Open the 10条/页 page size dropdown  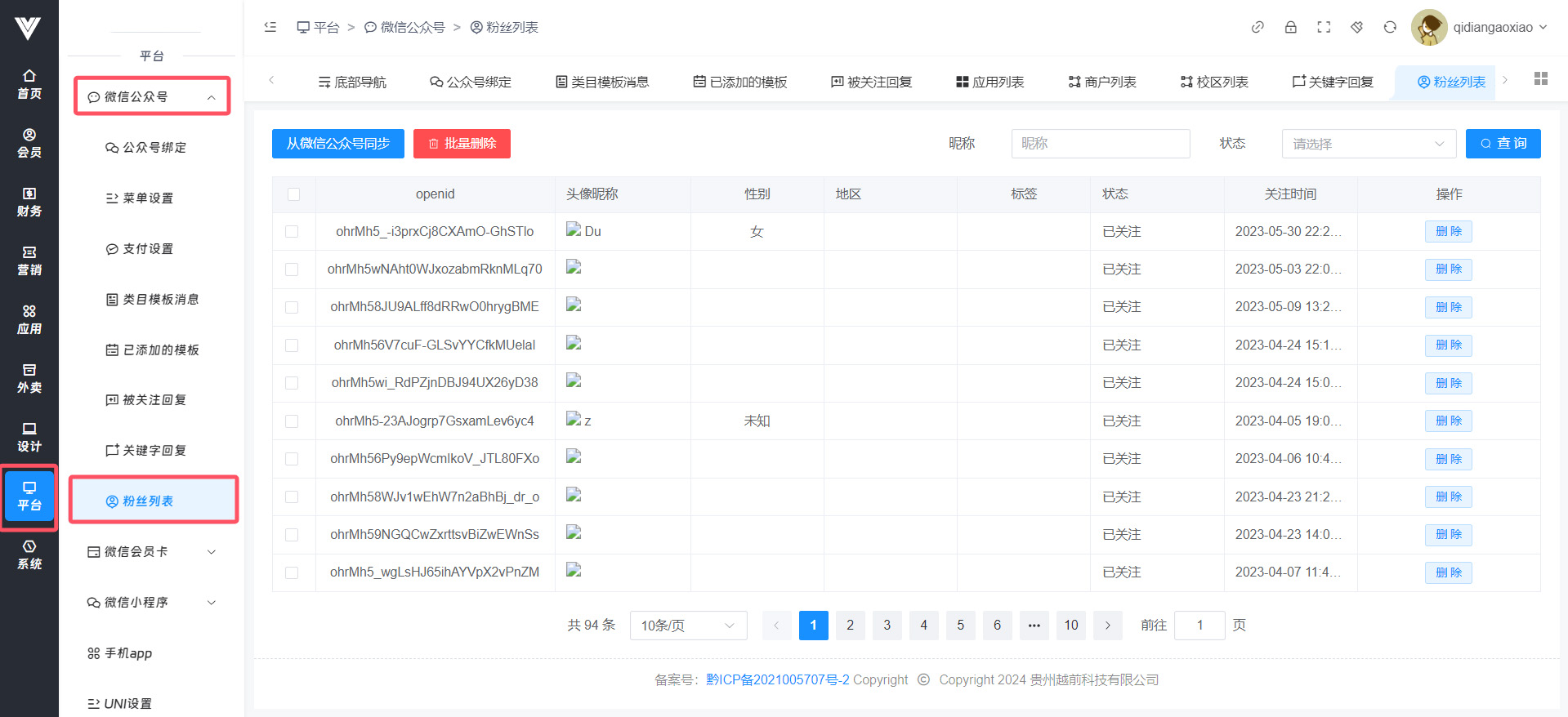pyautogui.click(x=687, y=626)
